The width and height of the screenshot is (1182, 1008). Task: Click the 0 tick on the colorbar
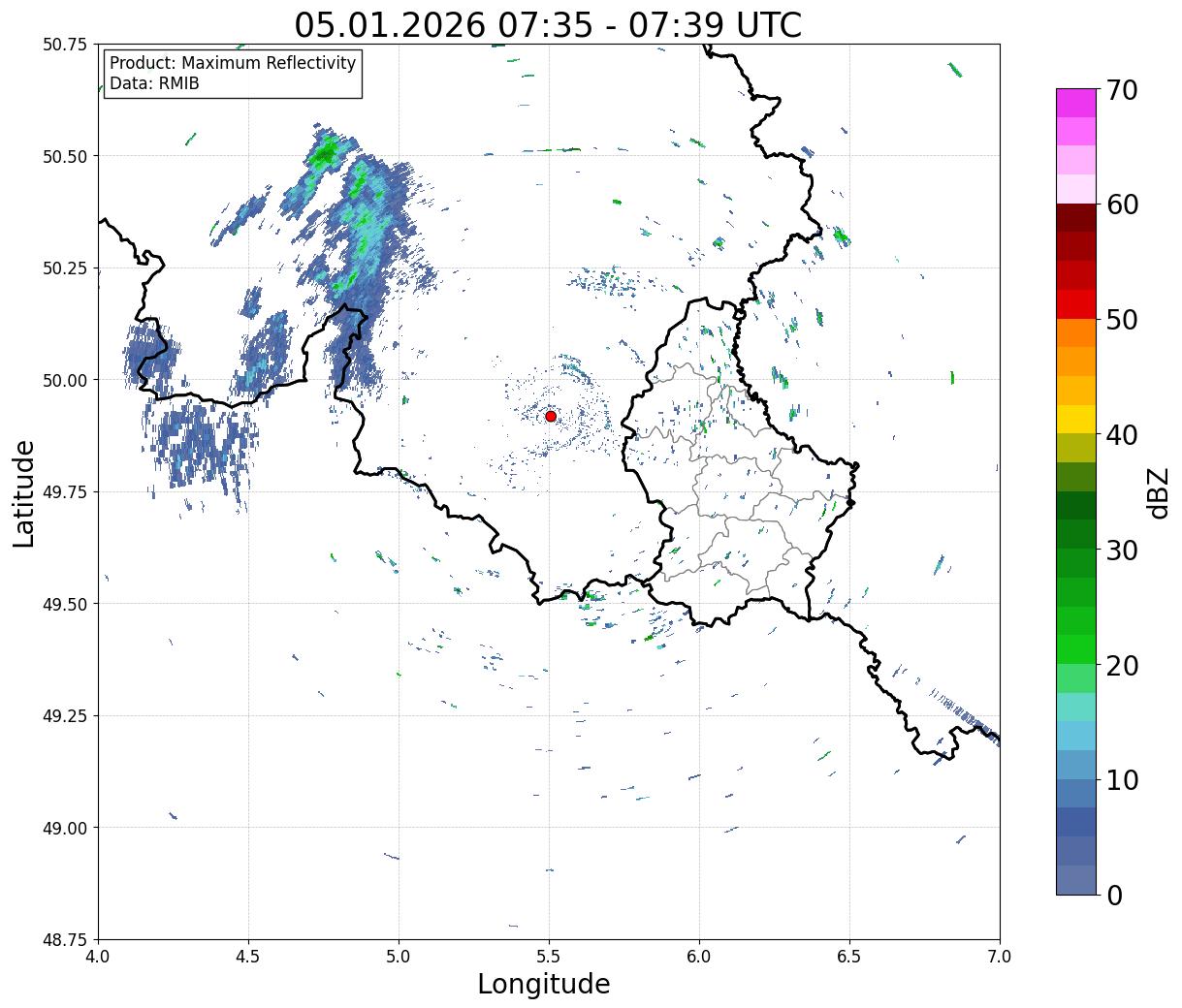[1113, 896]
